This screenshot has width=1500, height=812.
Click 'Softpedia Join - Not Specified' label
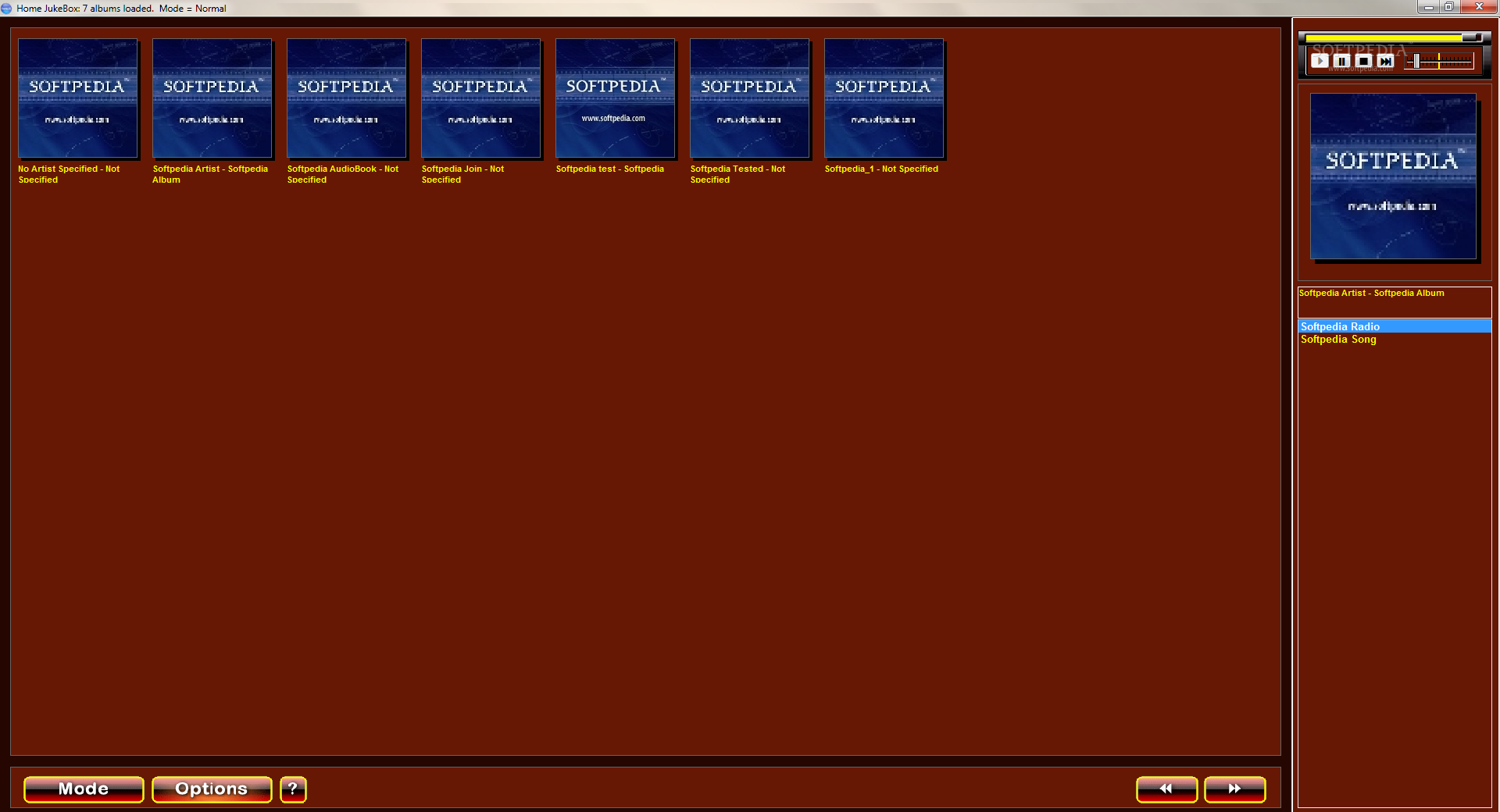[x=462, y=174]
